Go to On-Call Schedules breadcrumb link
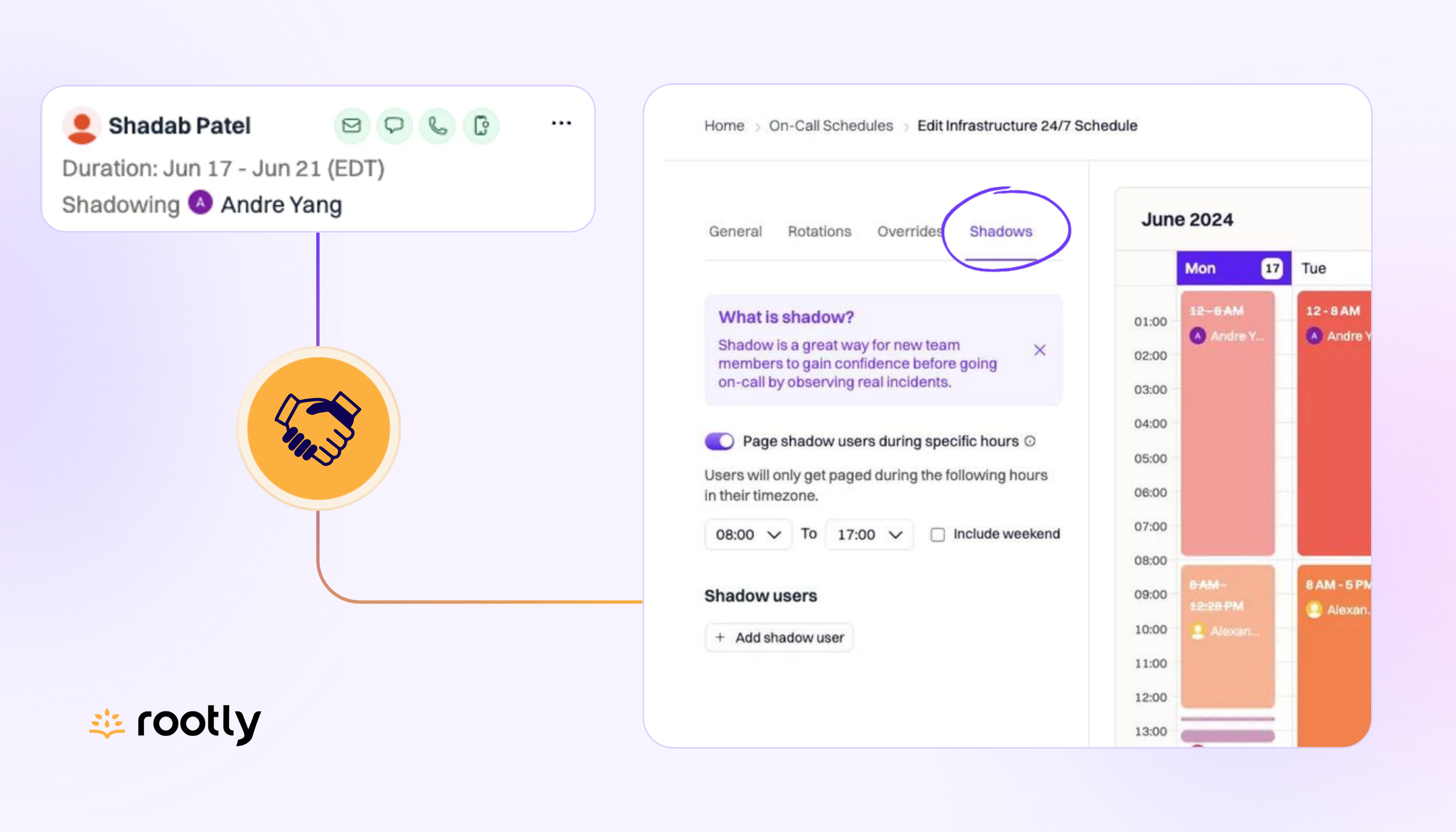Screen dimensions: 1456x832 click(x=830, y=126)
